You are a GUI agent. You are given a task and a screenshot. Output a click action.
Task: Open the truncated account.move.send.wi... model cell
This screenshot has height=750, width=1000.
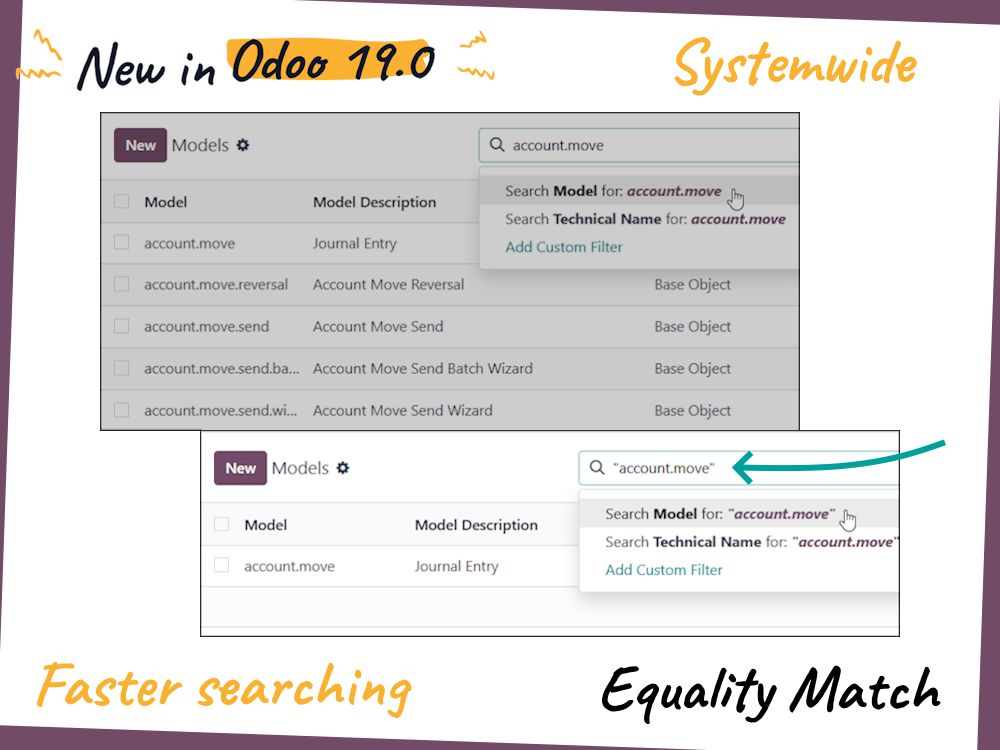(x=221, y=411)
